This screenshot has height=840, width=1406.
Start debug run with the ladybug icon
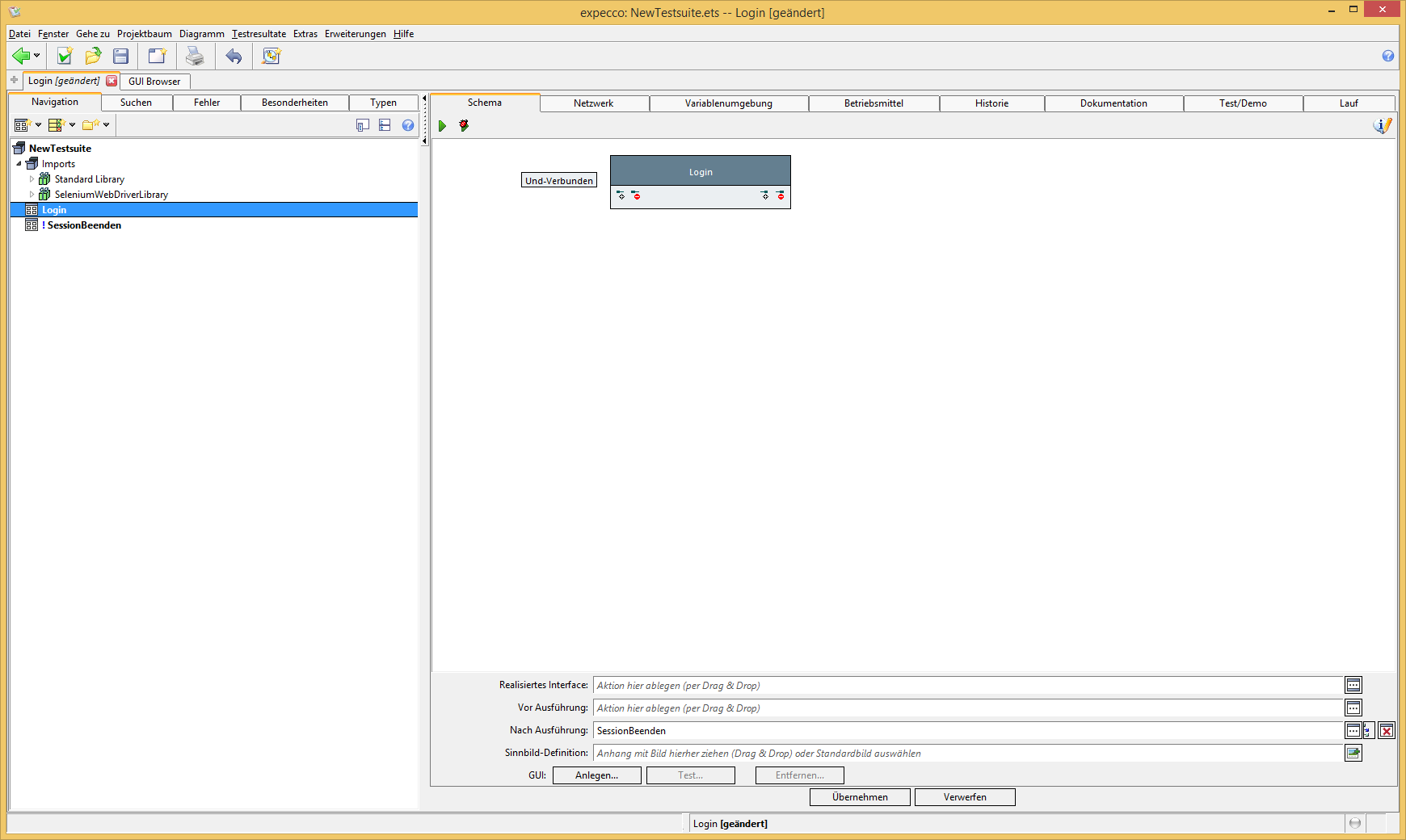(464, 126)
